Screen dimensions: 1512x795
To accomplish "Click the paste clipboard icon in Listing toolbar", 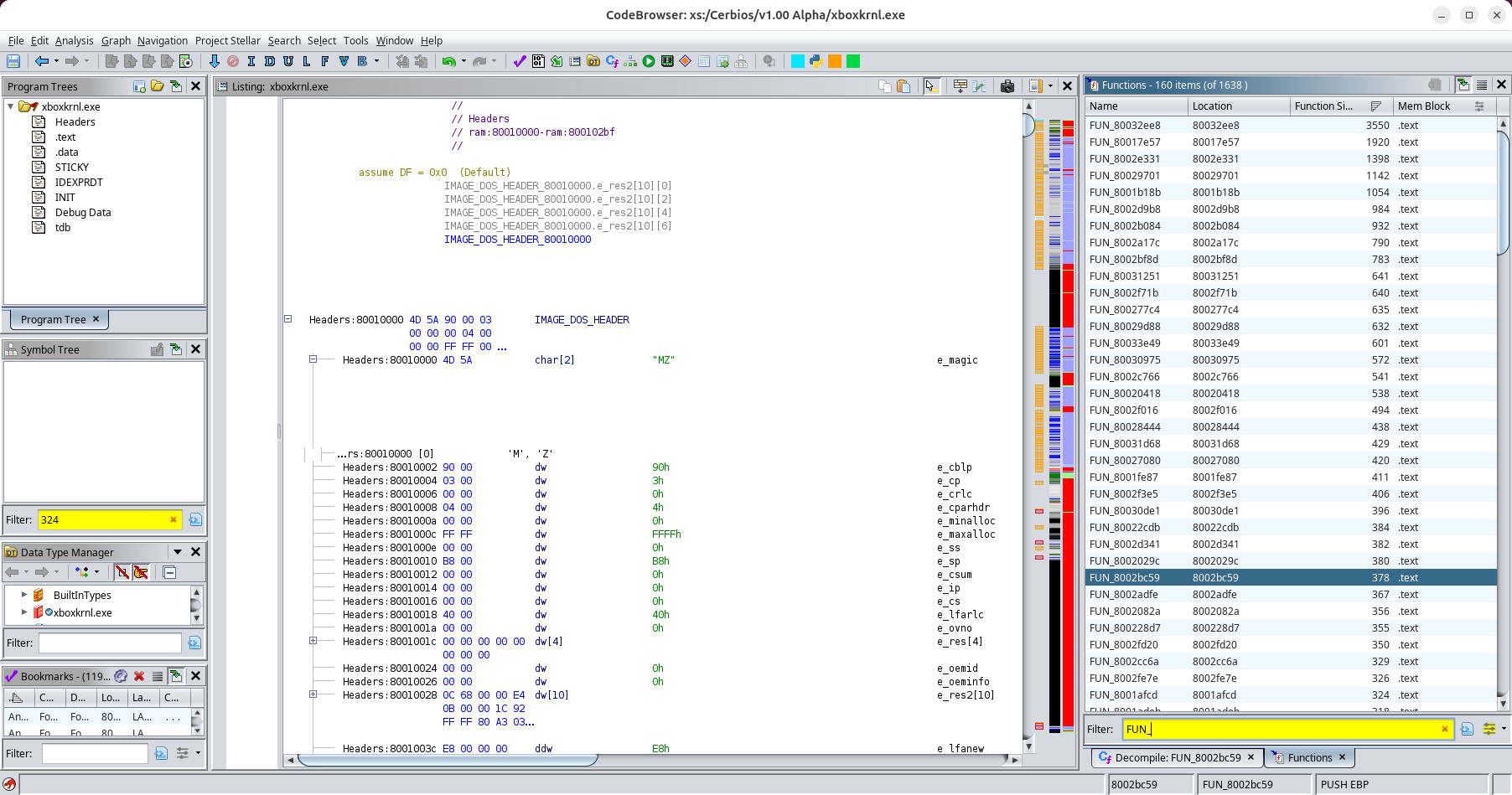I will coord(904,86).
